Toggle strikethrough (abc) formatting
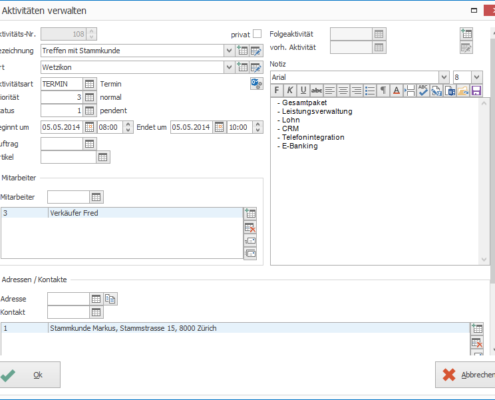The width and height of the screenshot is (495, 400). point(317,90)
